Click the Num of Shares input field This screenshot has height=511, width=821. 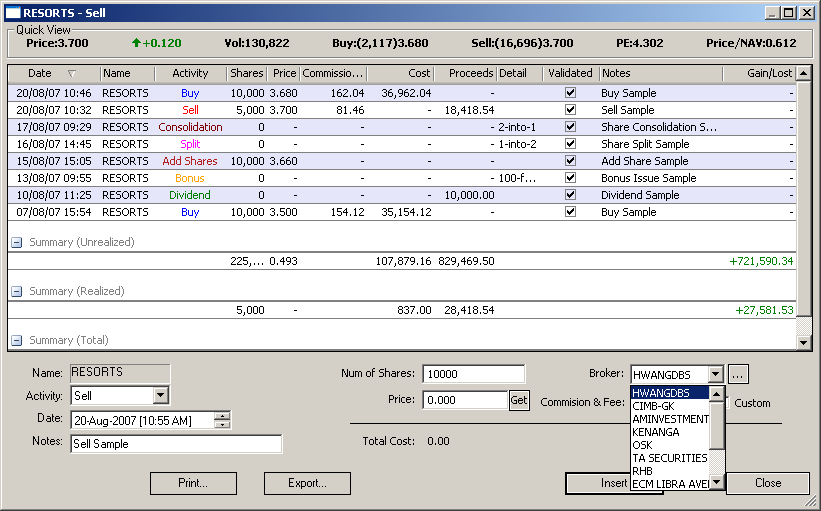click(473, 374)
